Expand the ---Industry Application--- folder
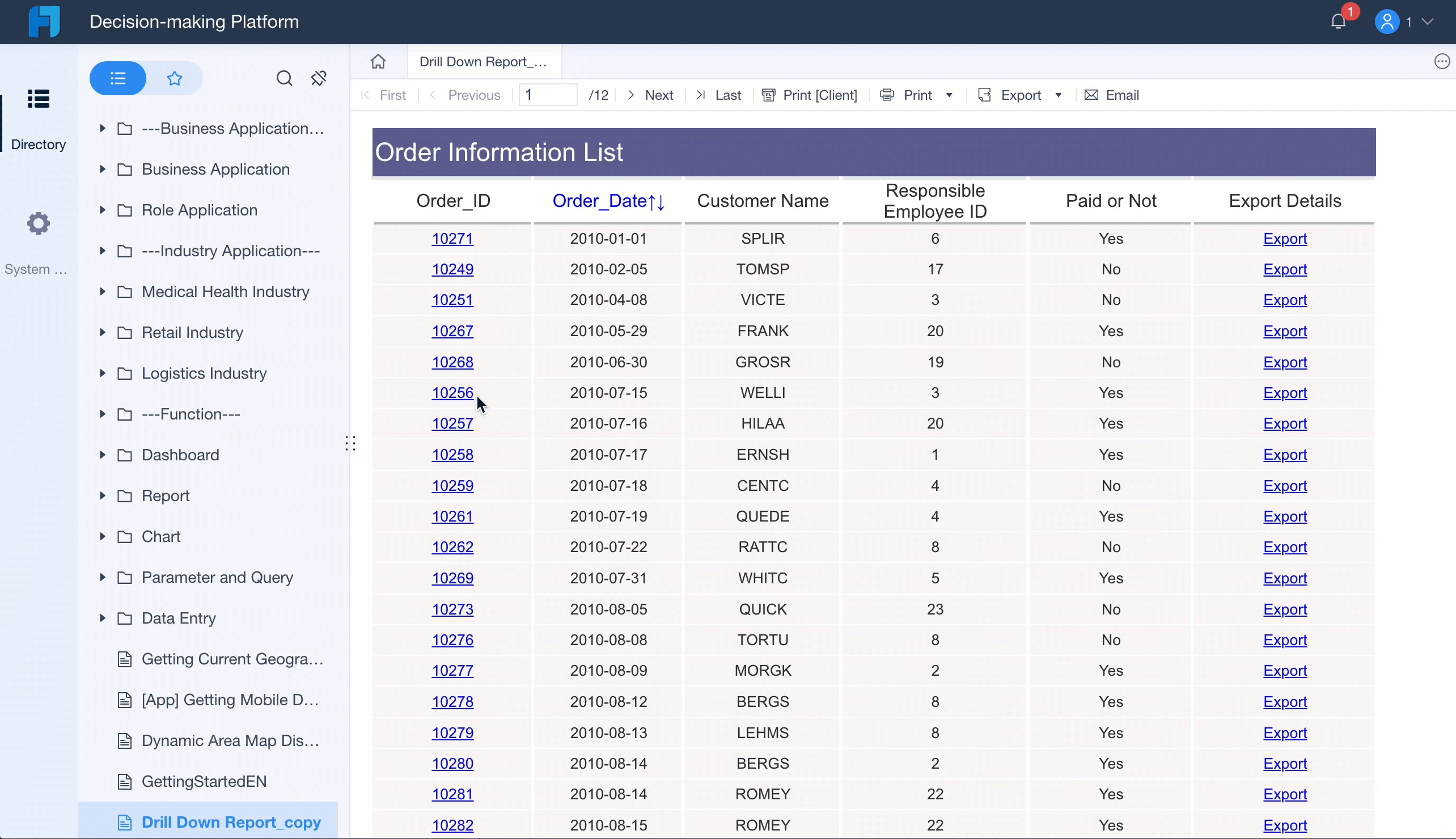 click(102, 251)
